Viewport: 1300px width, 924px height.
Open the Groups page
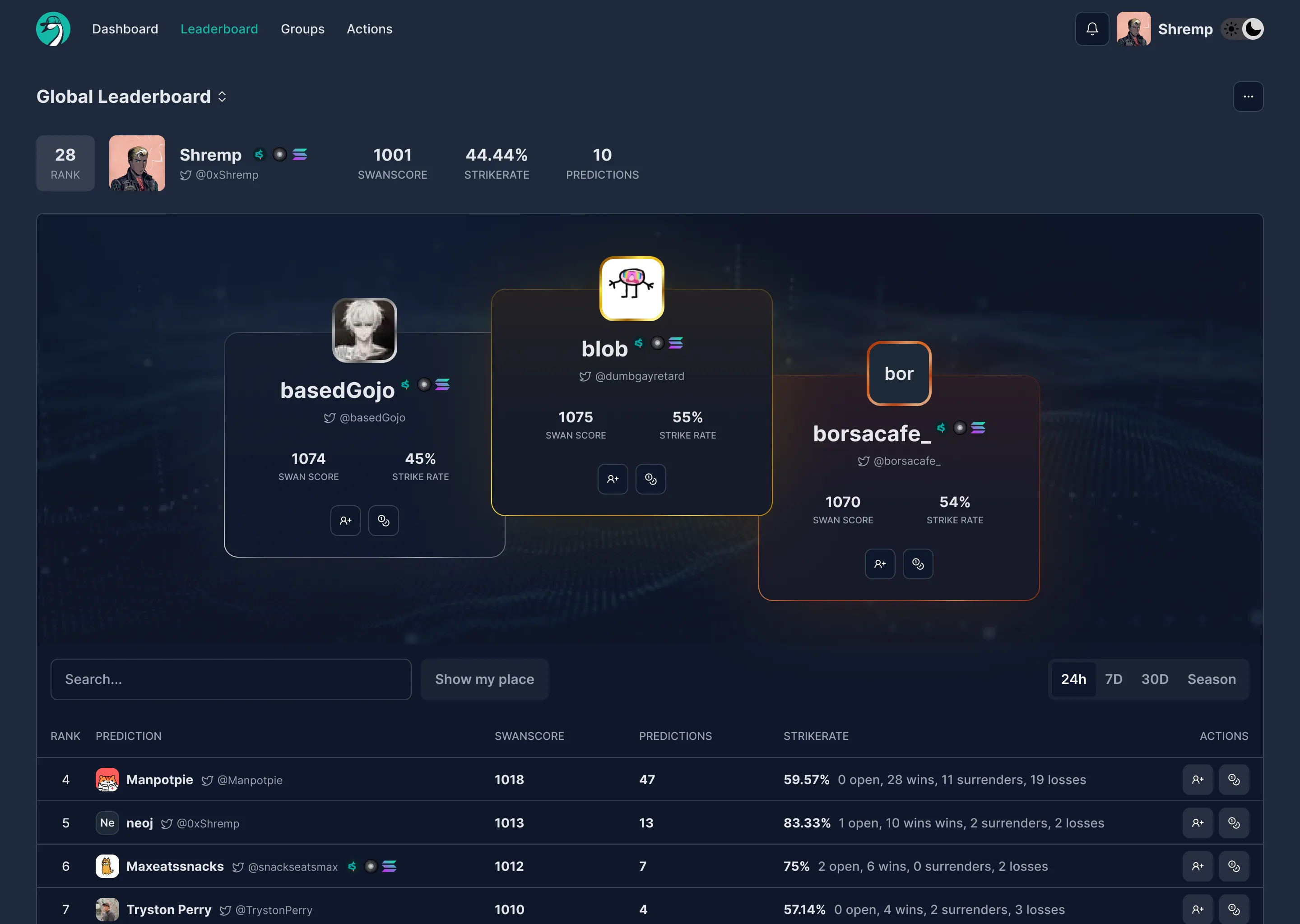(303, 28)
